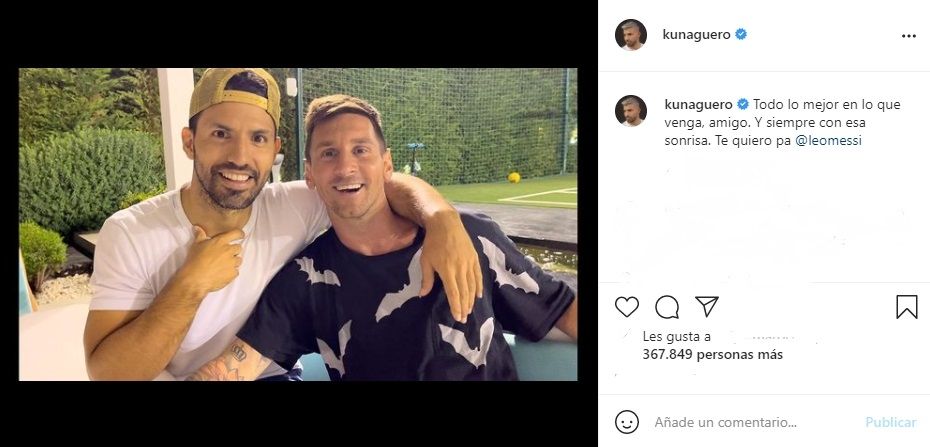Like the post with the heart icon

pyautogui.click(x=627, y=307)
